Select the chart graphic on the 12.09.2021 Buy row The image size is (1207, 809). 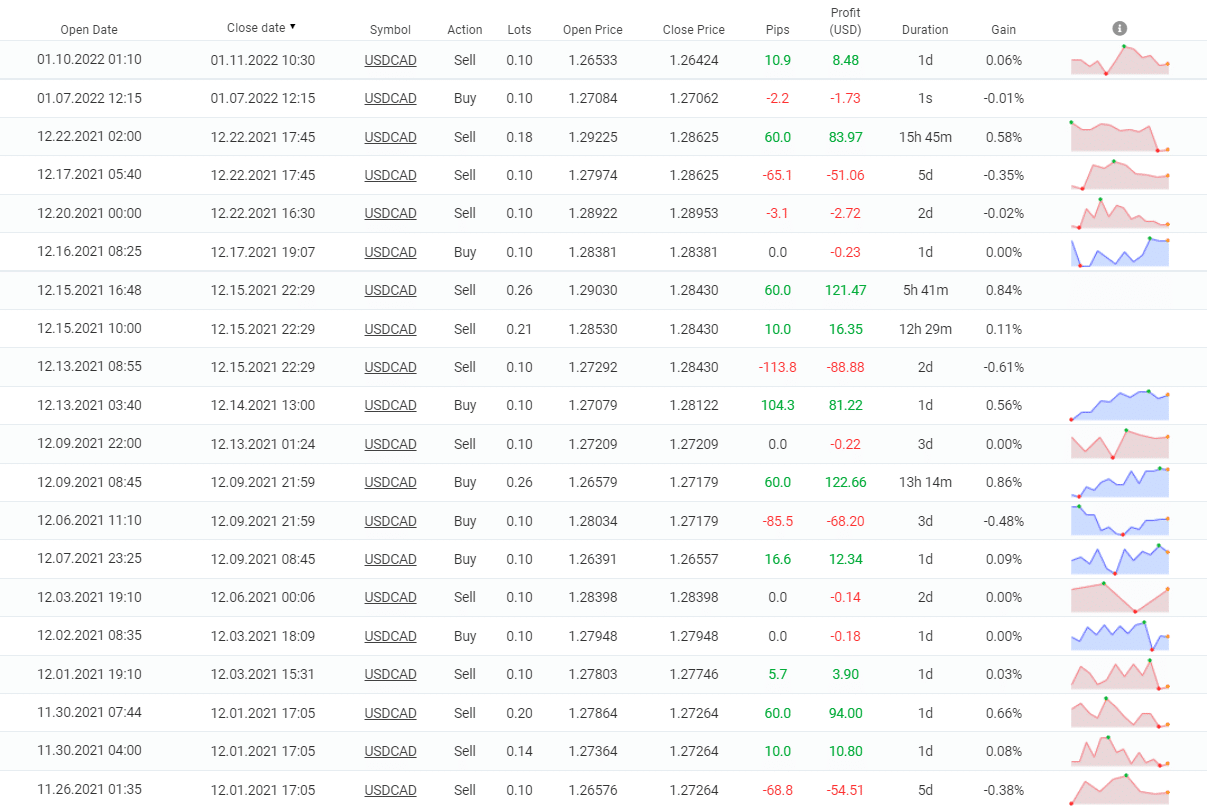pyautogui.click(x=1119, y=482)
